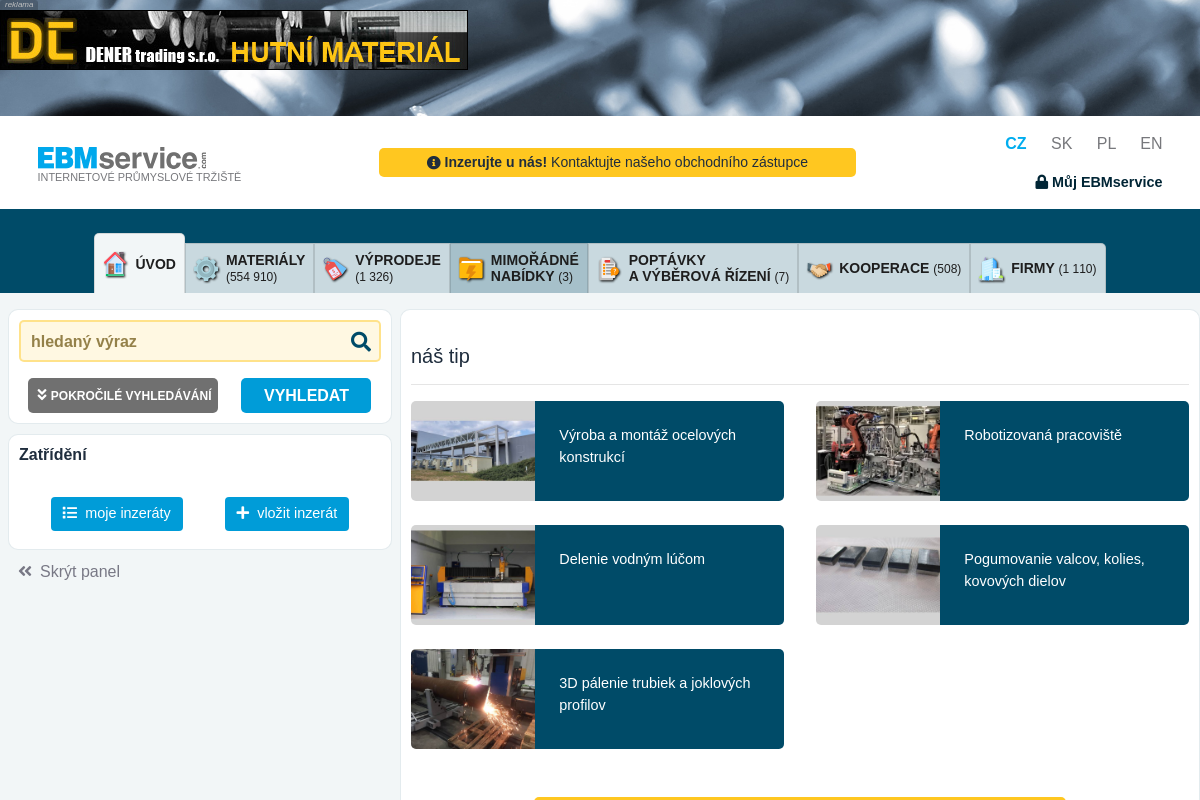
Task: Click the waterjet cutting machine thumbnail
Action: [x=473, y=575]
